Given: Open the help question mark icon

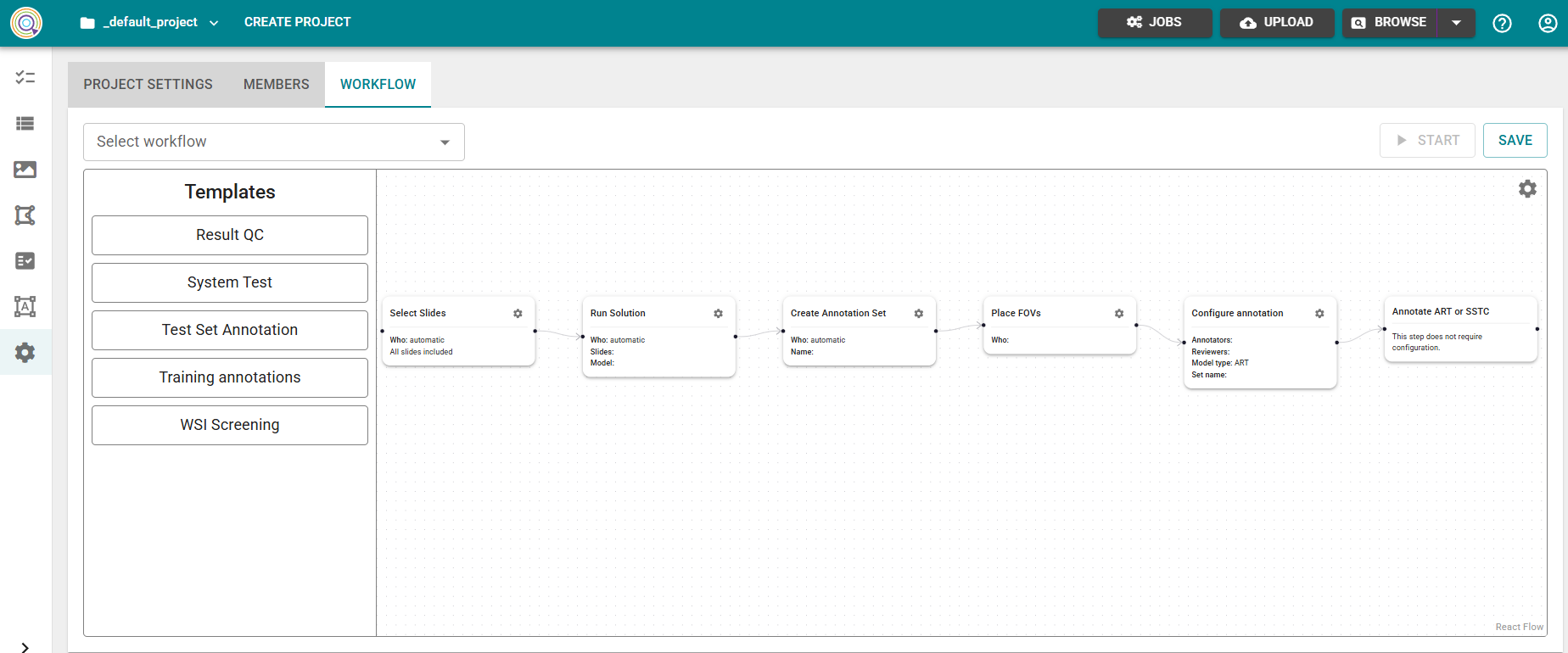Looking at the screenshot, I should 1502,23.
